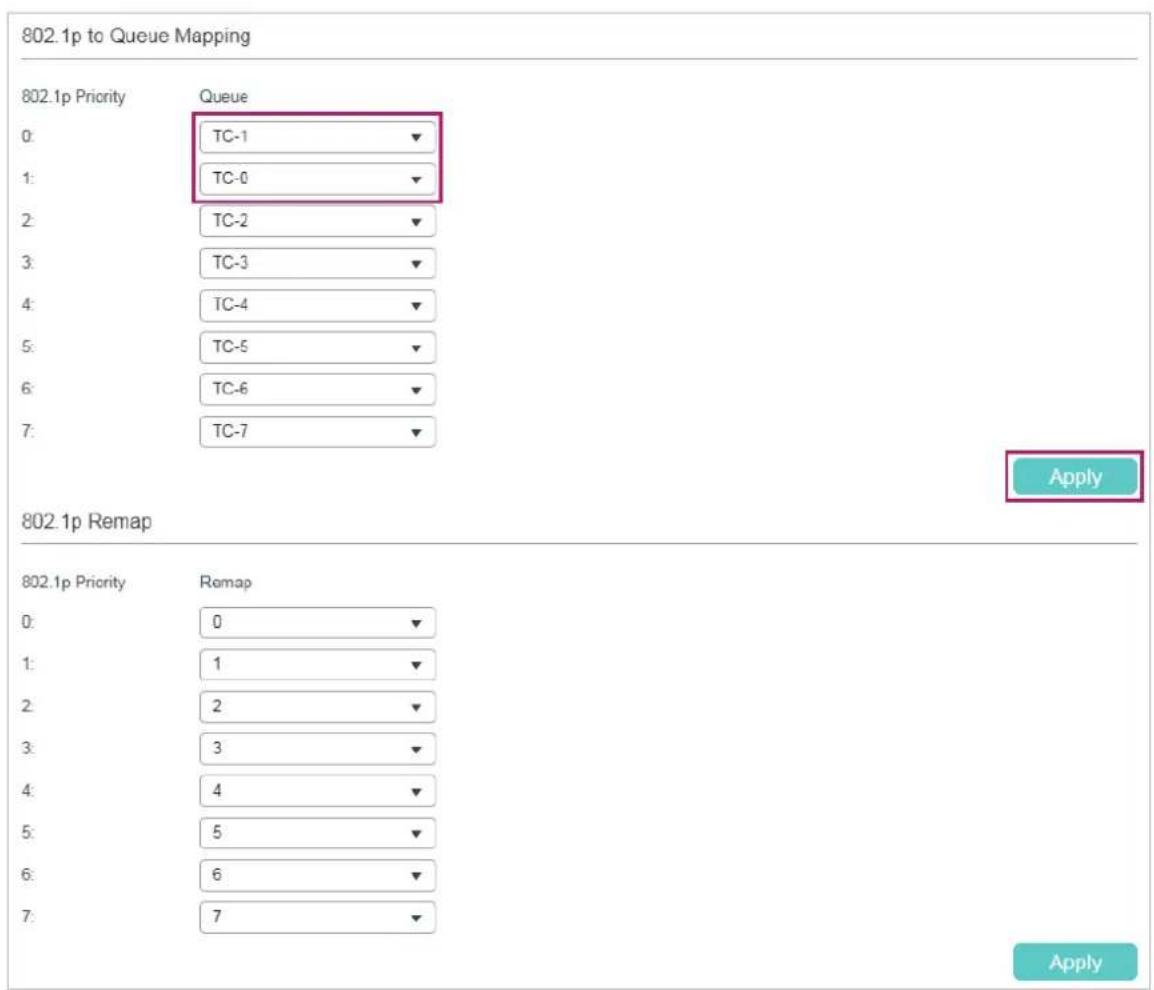The image size is (1154, 990).
Task: Open the Remap dropdown for priority 1
Action: (x=317, y=665)
